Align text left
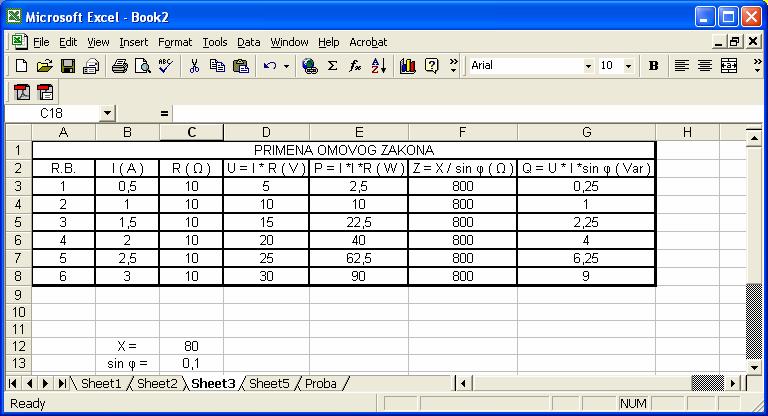This screenshot has width=768, height=416. [x=681, y=66]
